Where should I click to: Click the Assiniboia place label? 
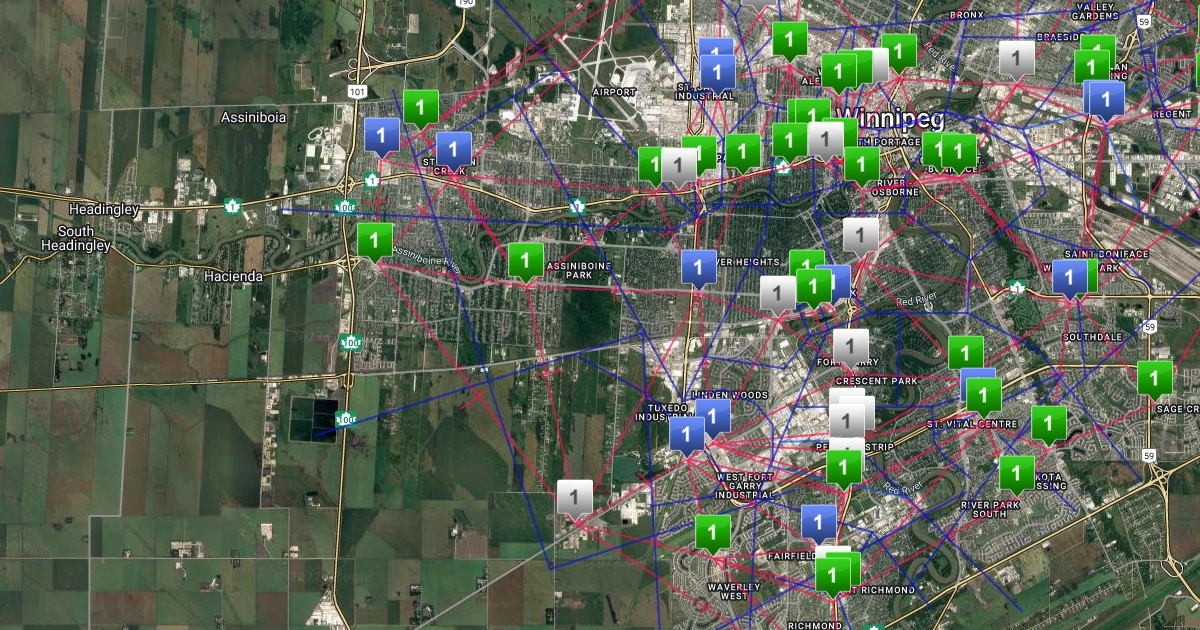coord(253,117)
